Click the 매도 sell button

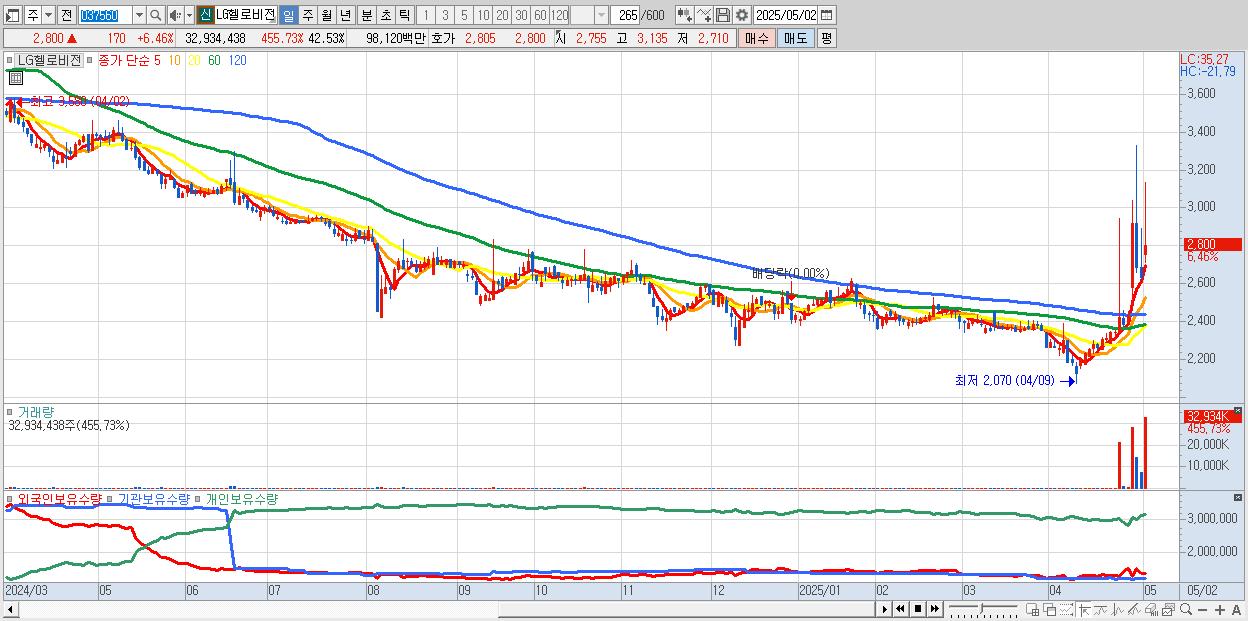point(795,38)
